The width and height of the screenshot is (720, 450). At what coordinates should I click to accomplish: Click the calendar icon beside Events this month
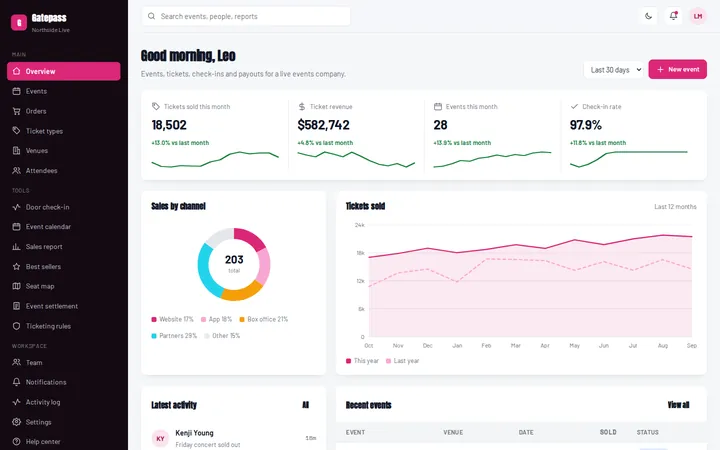[438, 107]
